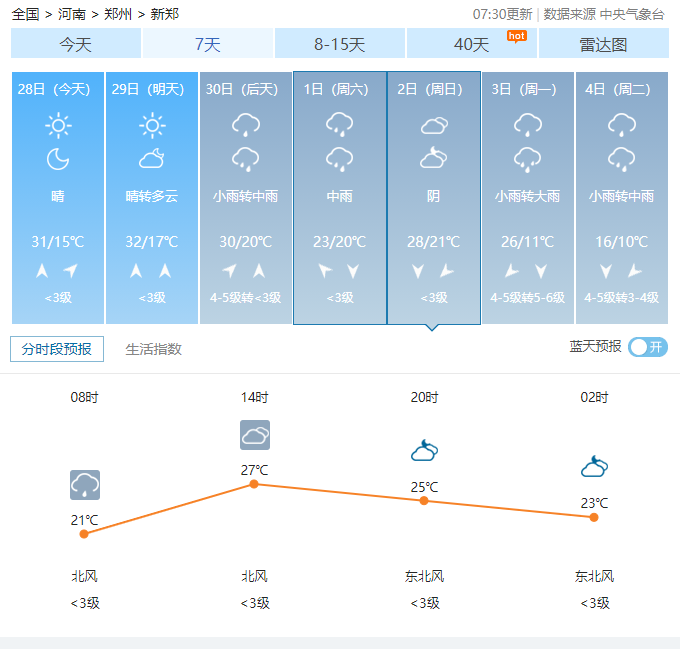The width and height of the screenshot is (680, 649).
Task: Click the night rain icon for 4日 周二
Action: [622, 159]
